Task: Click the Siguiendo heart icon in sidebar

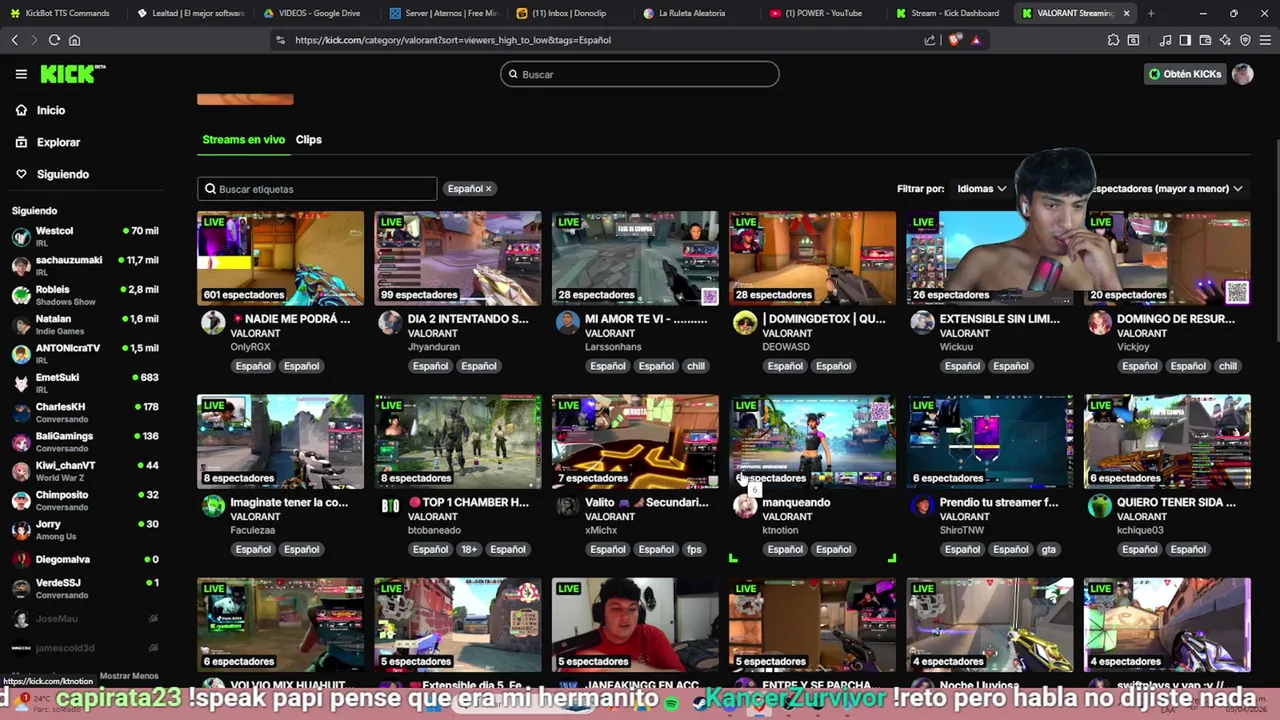Action: click(21, 174)
